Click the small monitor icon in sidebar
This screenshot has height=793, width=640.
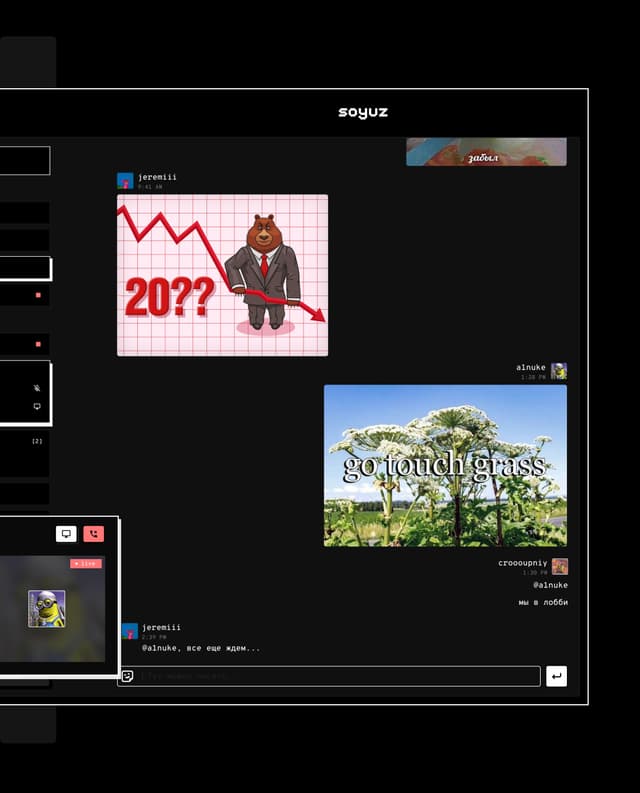(x=37, y=406)
